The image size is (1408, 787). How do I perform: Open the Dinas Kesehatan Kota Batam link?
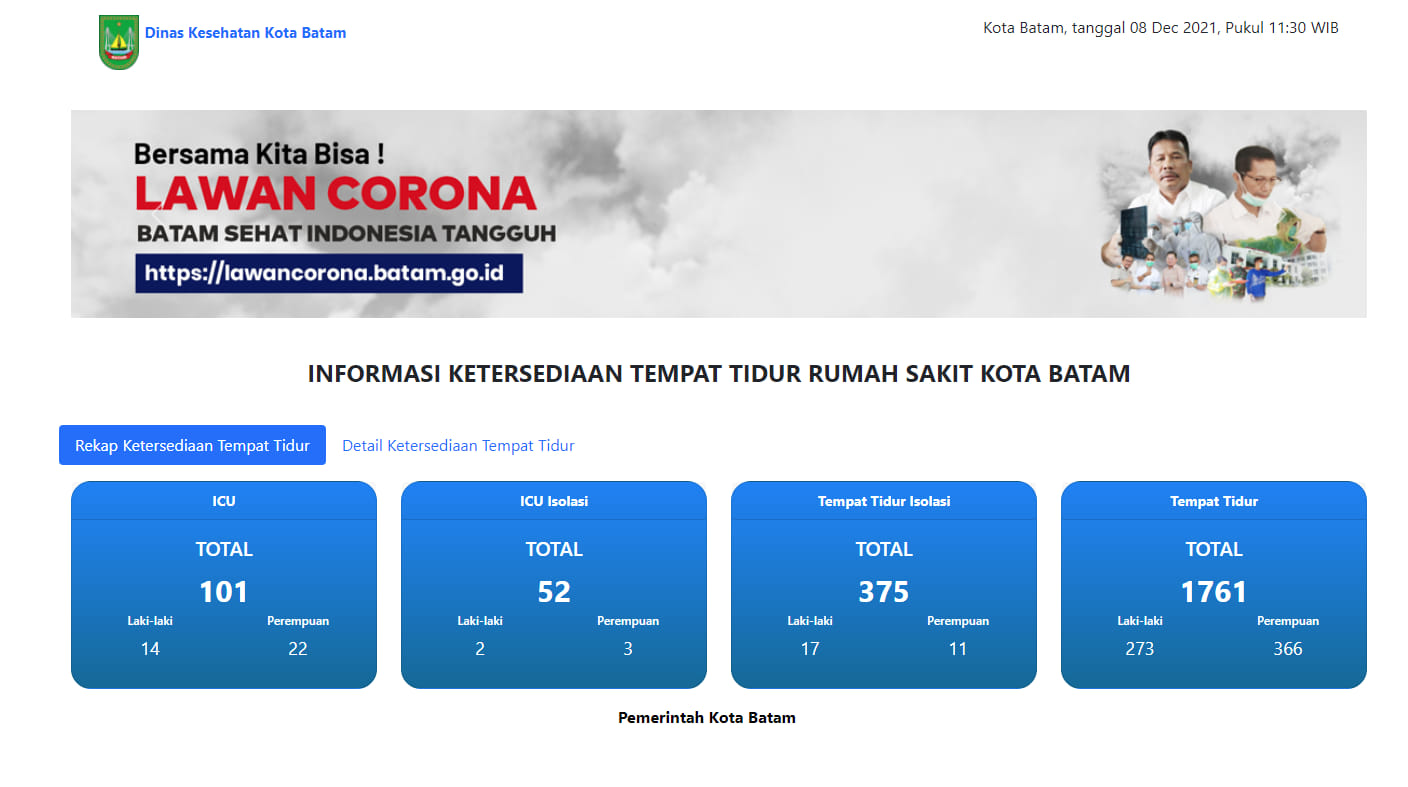coord(245,33)
